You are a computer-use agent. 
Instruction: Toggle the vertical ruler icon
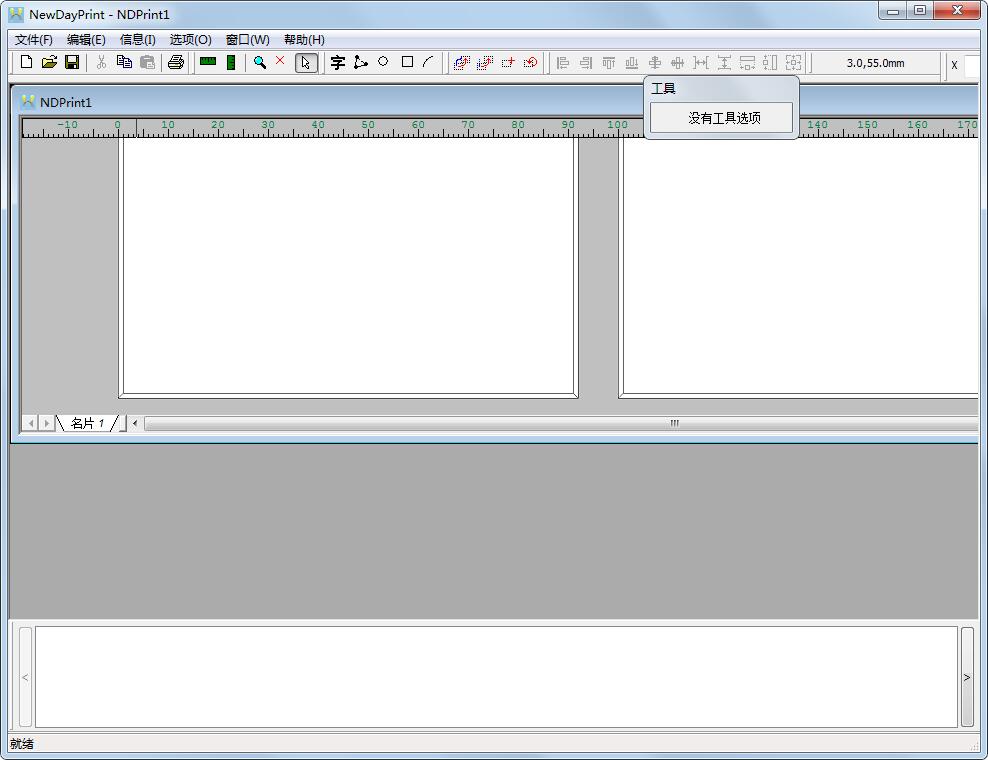point(231,62)
